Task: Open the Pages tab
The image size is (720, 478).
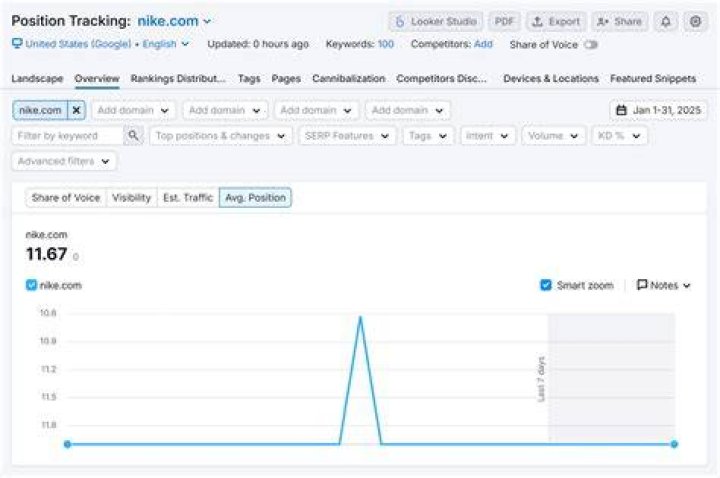Action: tap(286, 79)
